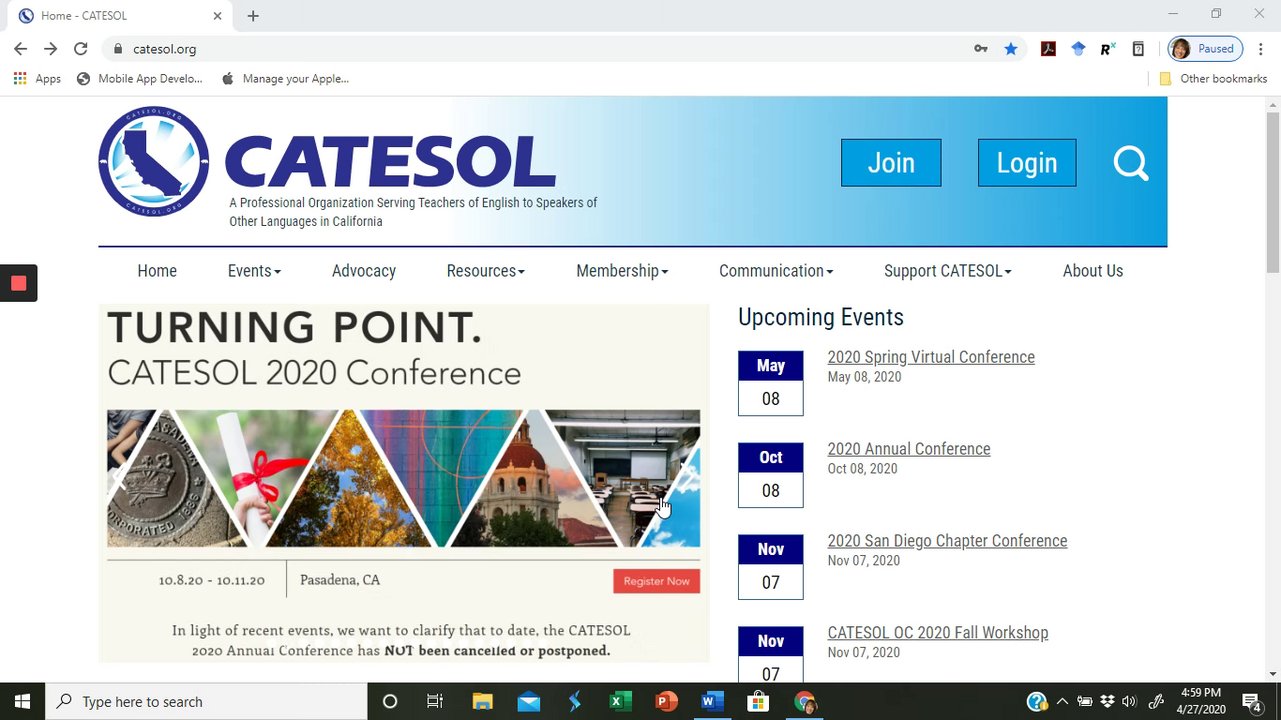Open Microsoft Store from the taskbar
The image size is (1281, 720).
pyautogui.click(x=758, y=701)
